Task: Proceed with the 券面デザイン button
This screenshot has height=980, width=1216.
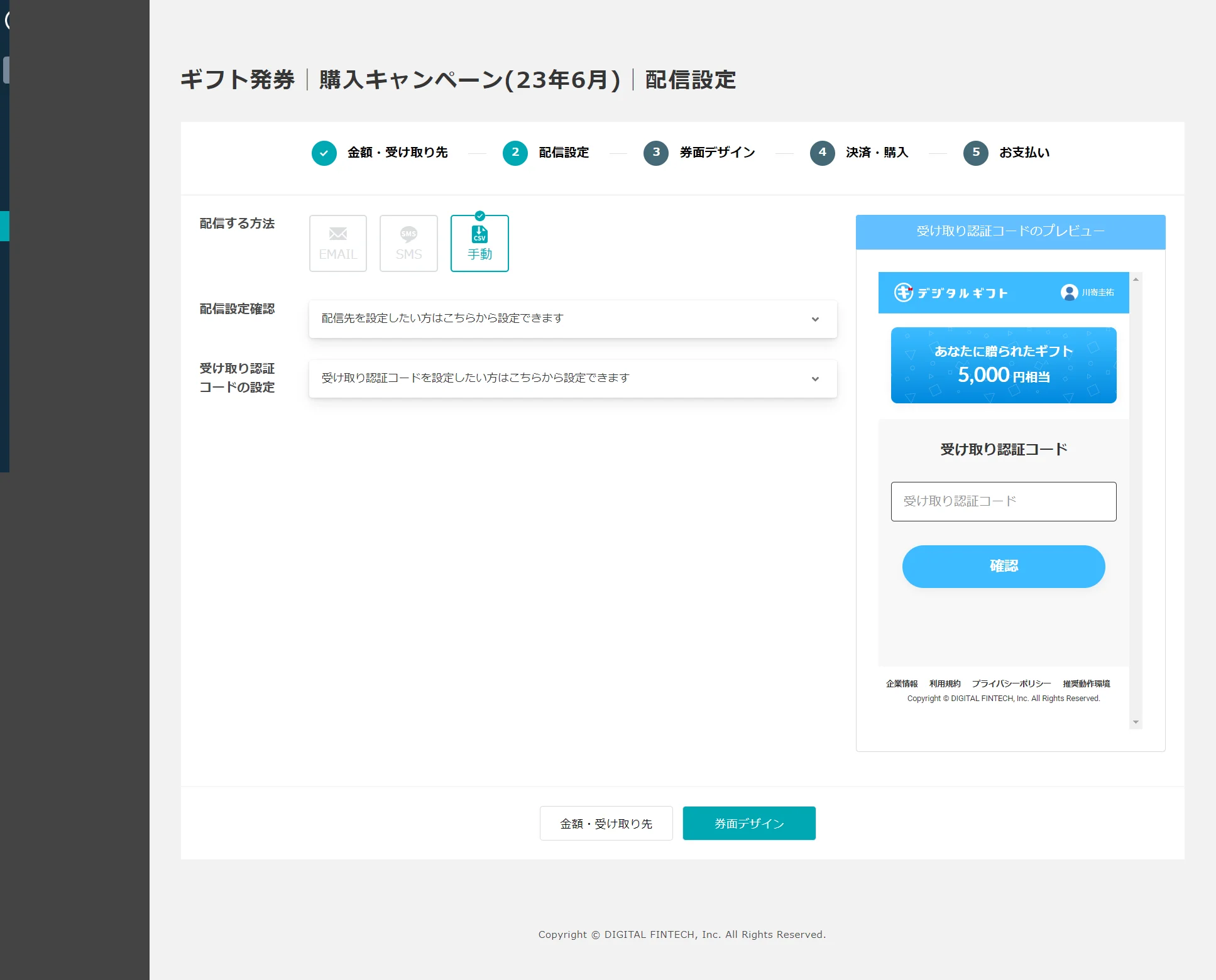Action: pyautogui.click(x=749, y=823)
